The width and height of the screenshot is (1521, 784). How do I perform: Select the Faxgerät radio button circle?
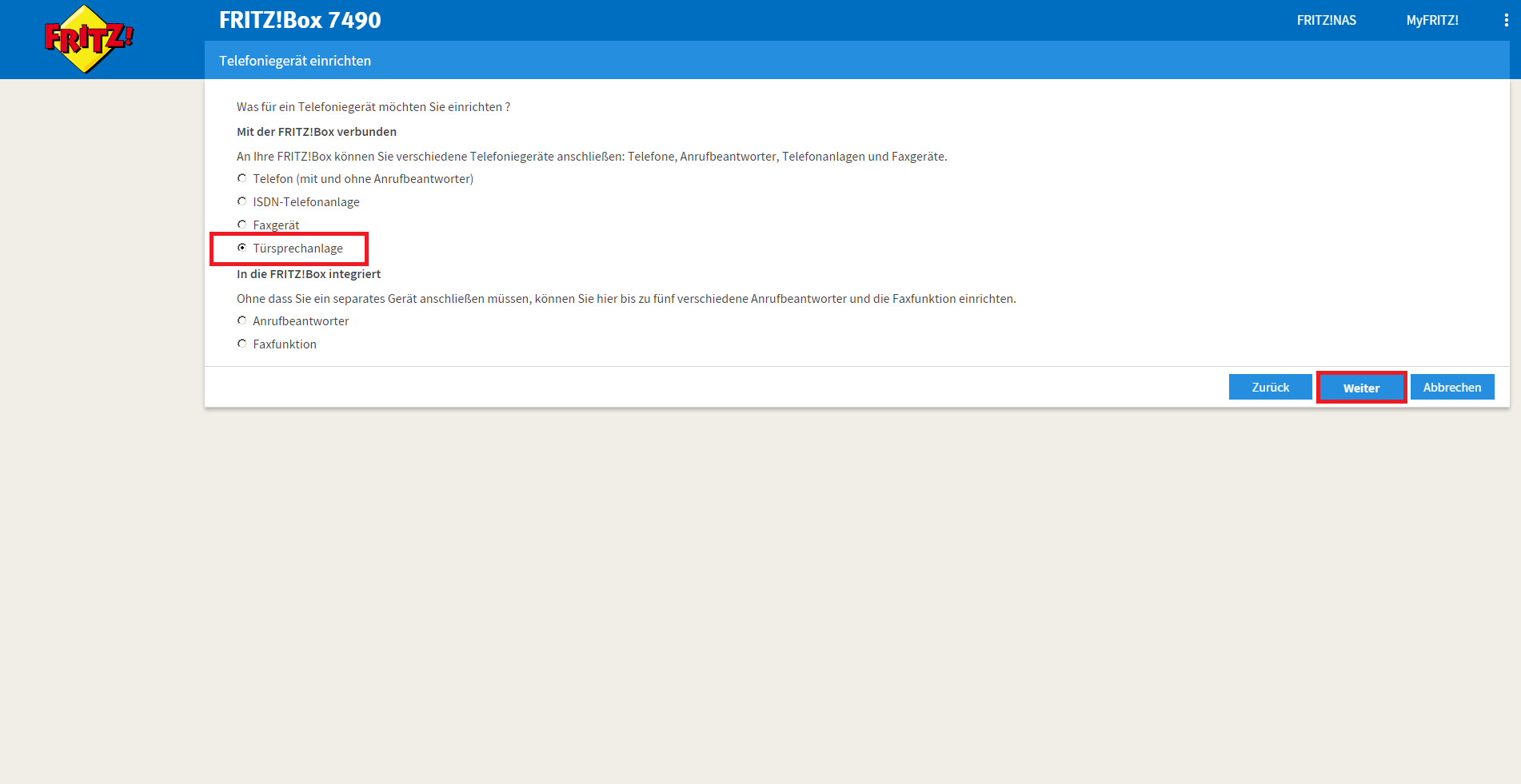point(242,225)
